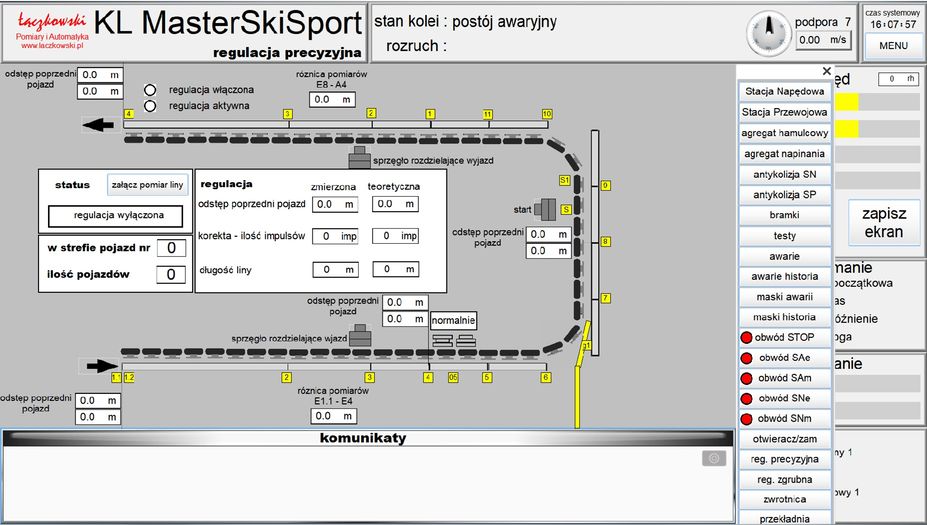Open agregat napinania screen
Screen dimensions: 927x525
[x=785, y=154]
